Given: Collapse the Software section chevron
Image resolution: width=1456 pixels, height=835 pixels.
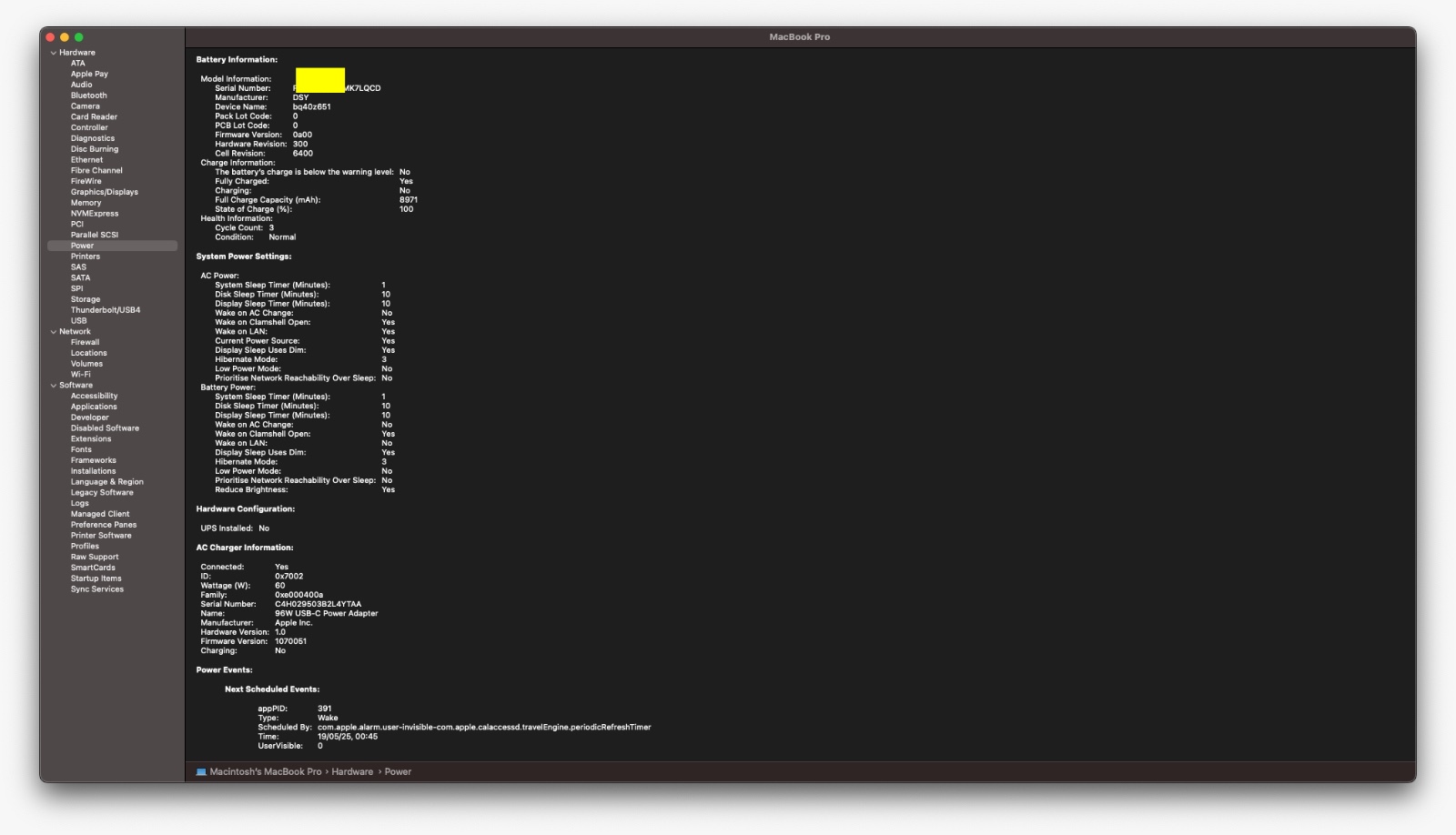Looking at the screenshot, I should pos(54,386).
